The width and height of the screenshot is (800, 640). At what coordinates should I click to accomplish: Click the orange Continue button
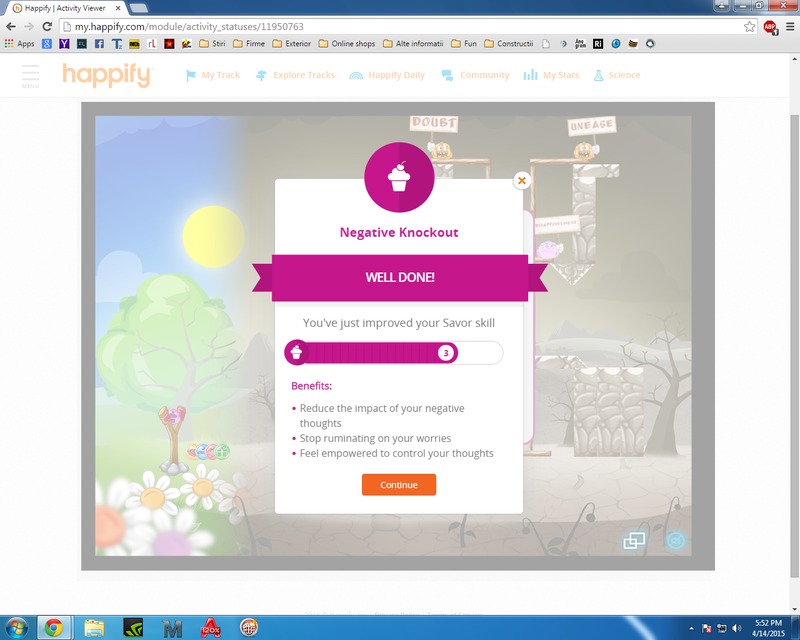pyautogui.click(x=399, y=485)
